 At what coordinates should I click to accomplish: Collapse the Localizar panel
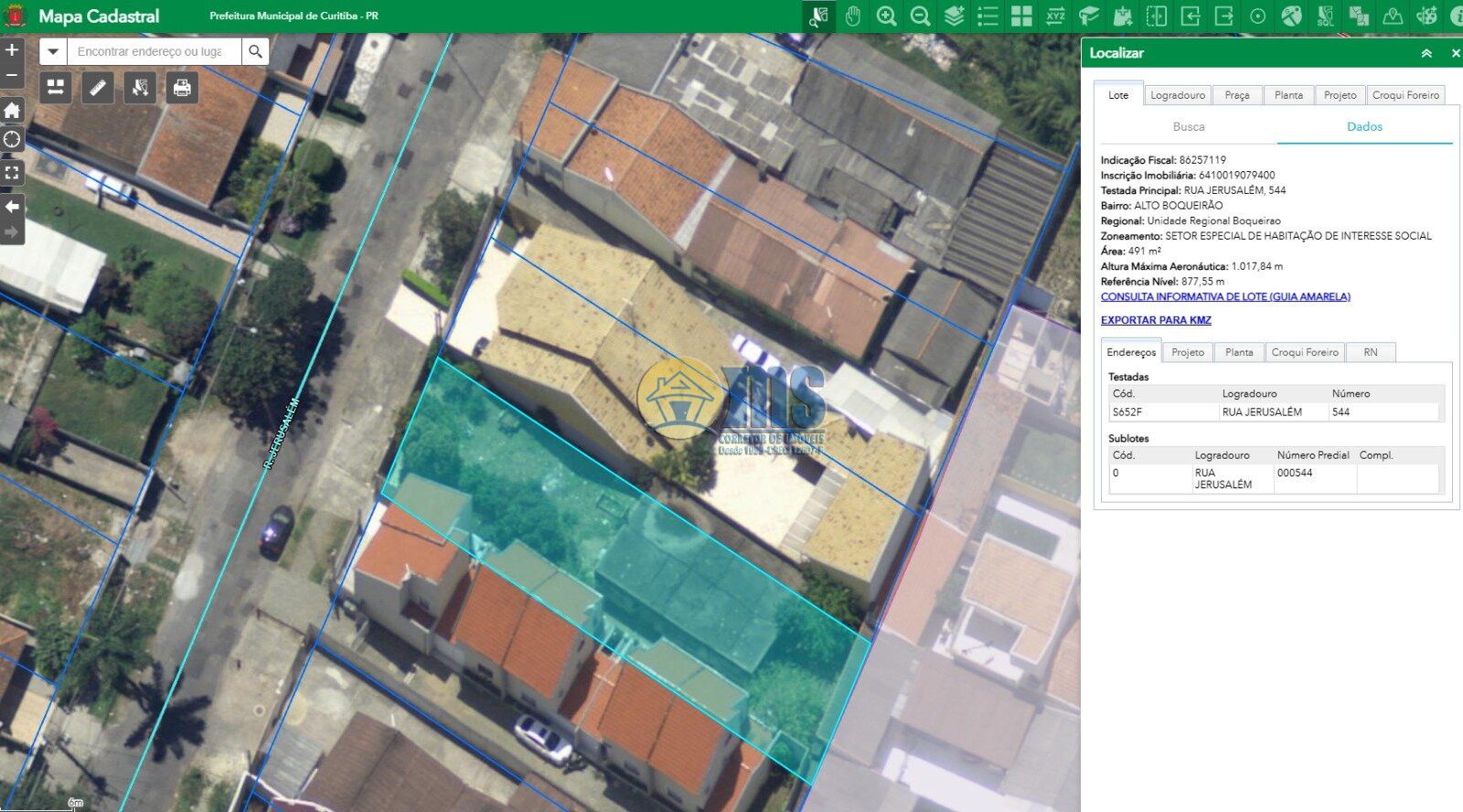[1426, 54]
